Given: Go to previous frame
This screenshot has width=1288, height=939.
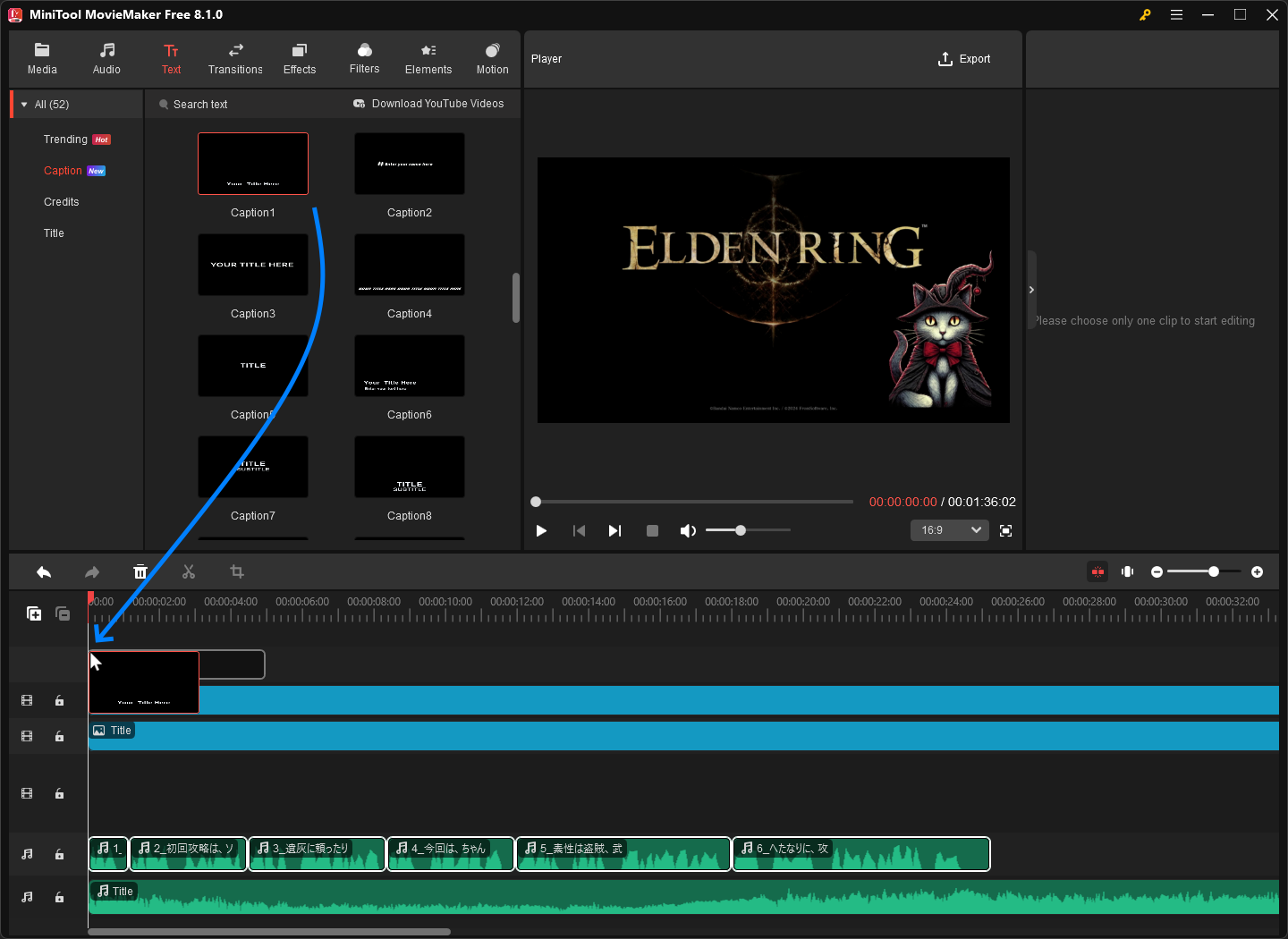Looking at the screenshot, I should 579,531.
